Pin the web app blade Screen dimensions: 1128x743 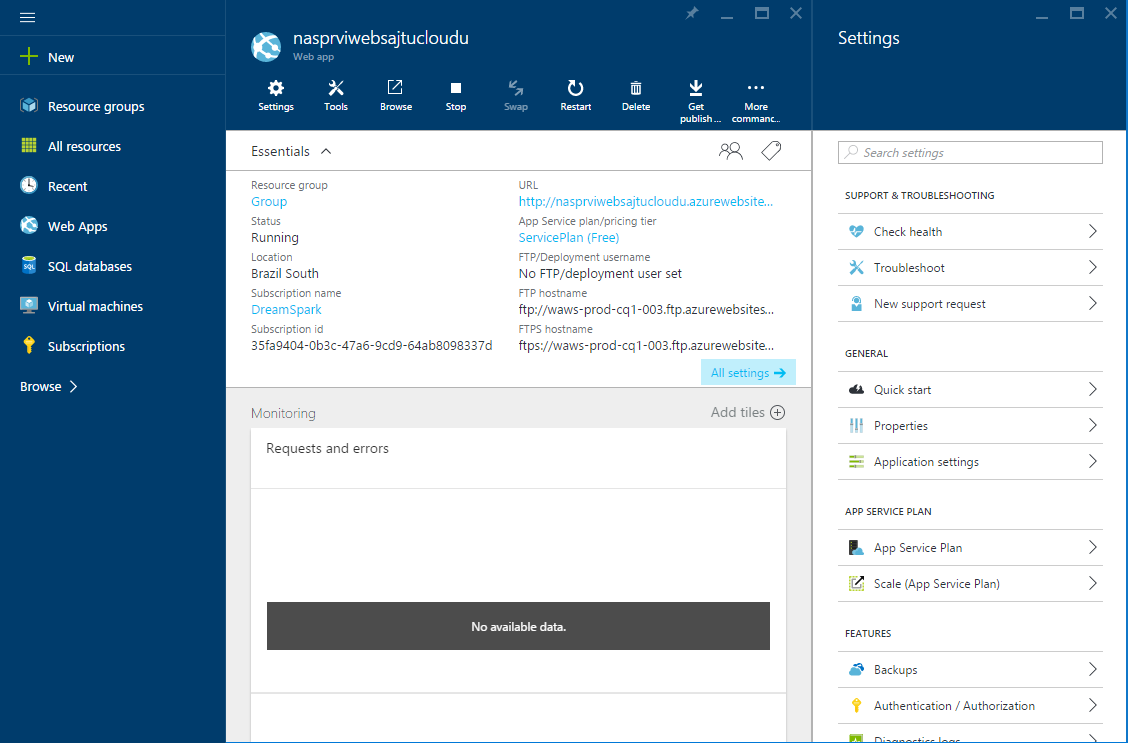click(x=692, y=13)
